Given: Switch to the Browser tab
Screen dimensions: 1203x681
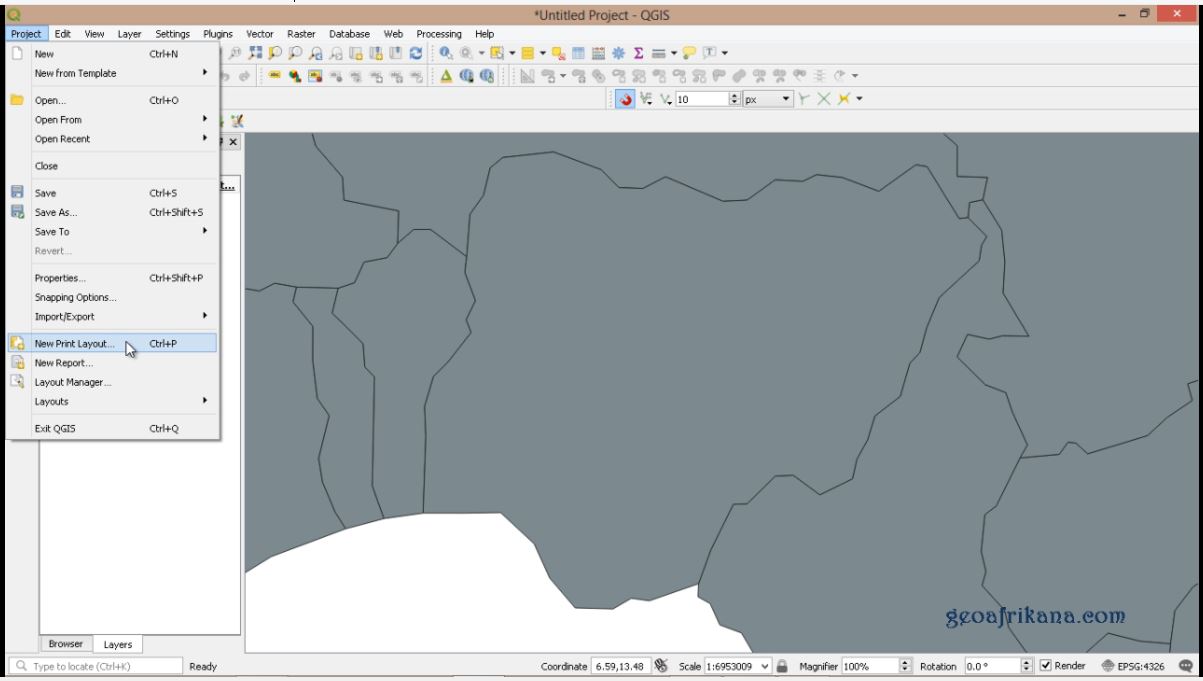Looking at the screenshot, I should (66, 644).
